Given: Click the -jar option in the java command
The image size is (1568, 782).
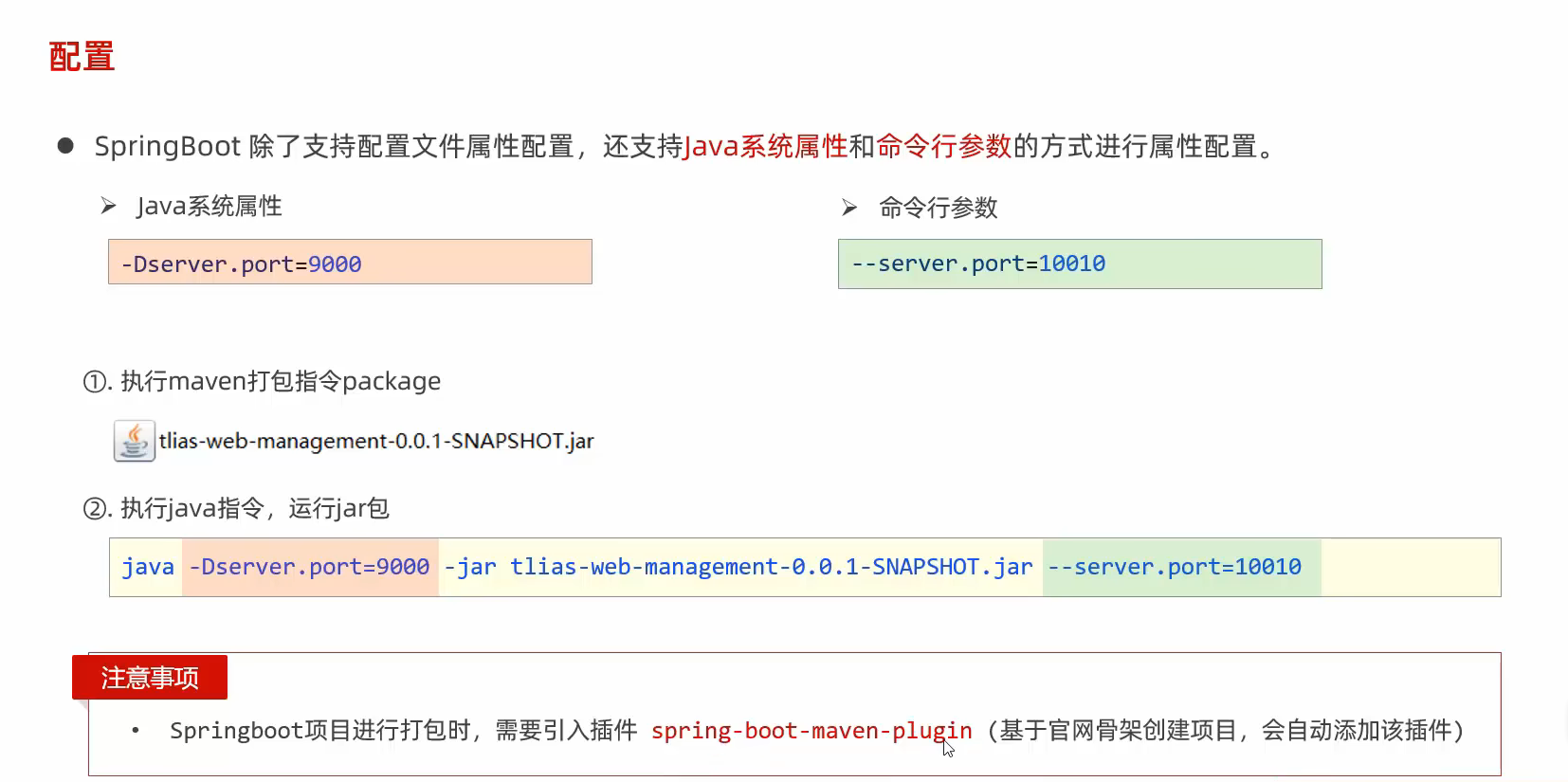Looking at the screenshot, I should (470, 567).
